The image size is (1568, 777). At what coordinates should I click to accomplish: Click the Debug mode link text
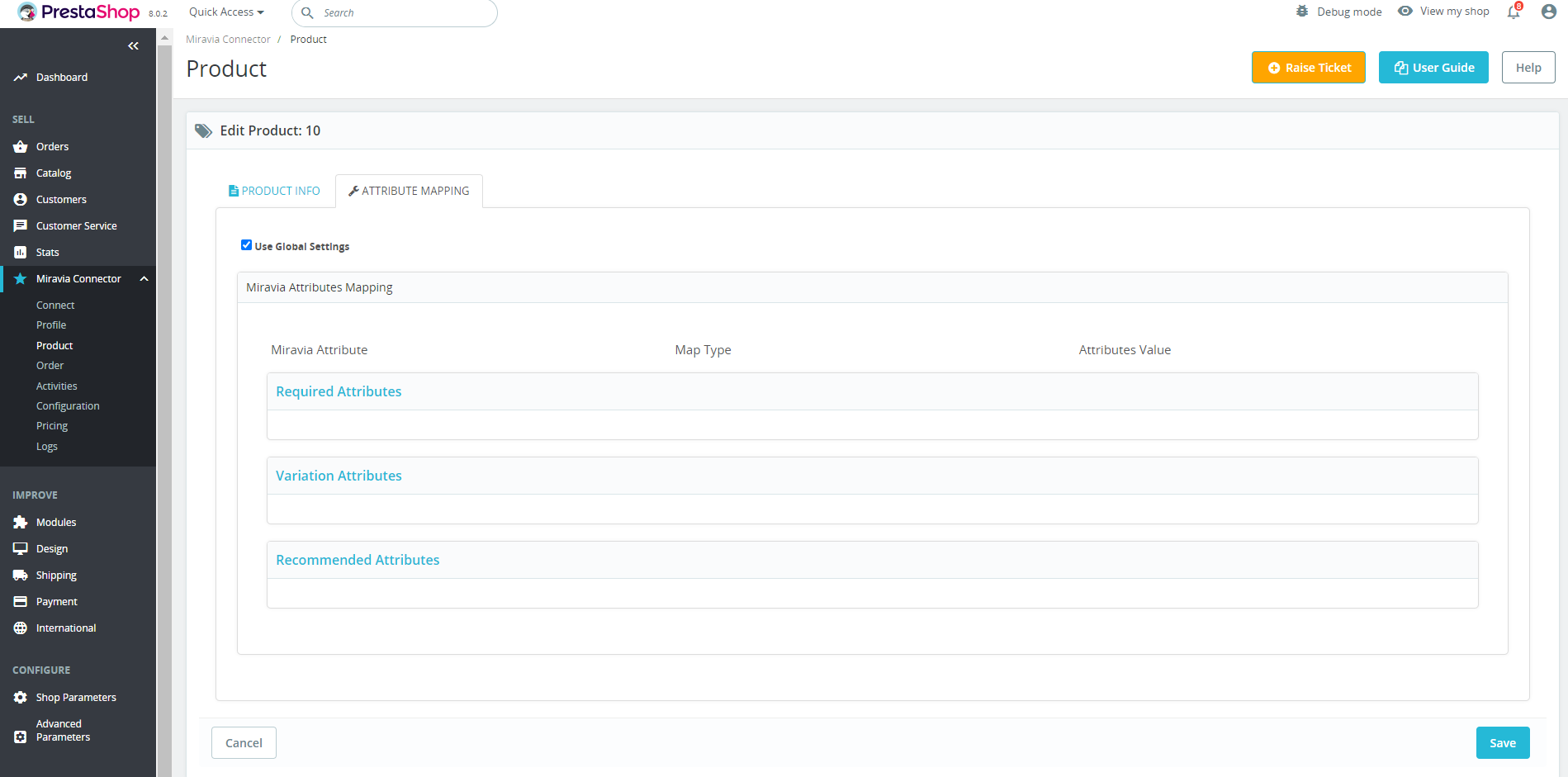click(1349, 12)
